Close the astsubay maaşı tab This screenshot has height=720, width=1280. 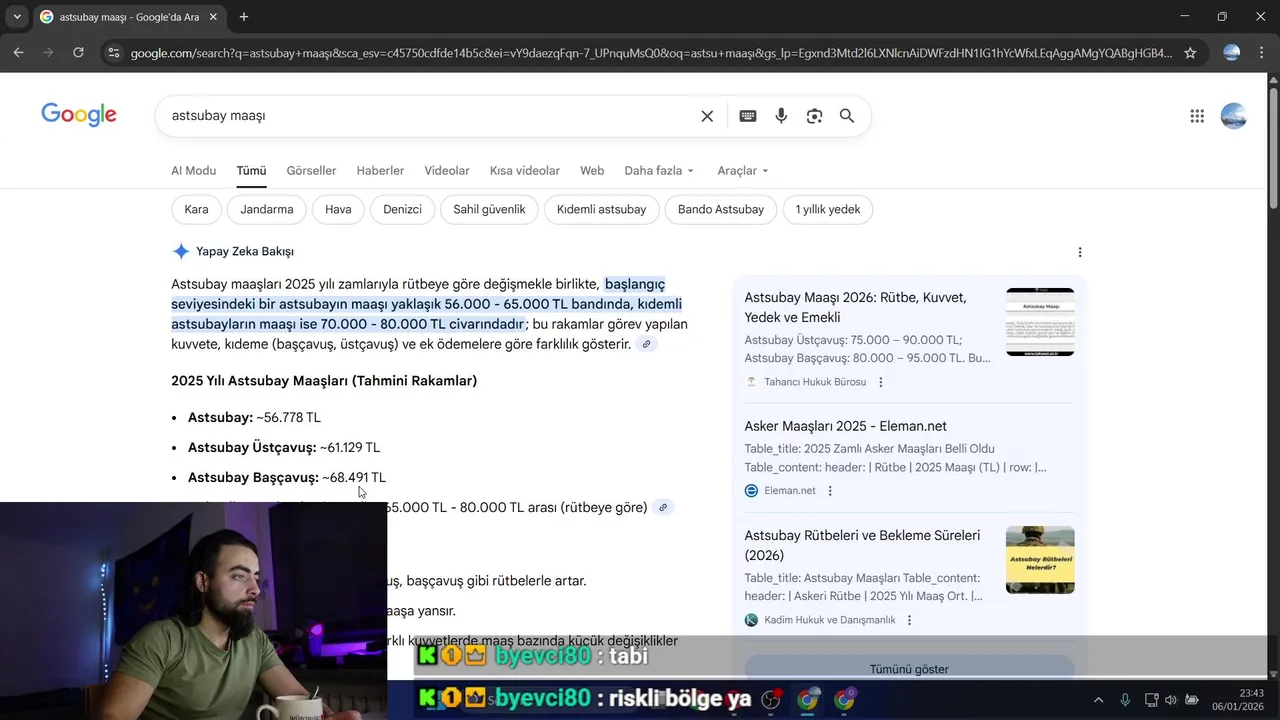pyautogui.click(x=214, y=17)
